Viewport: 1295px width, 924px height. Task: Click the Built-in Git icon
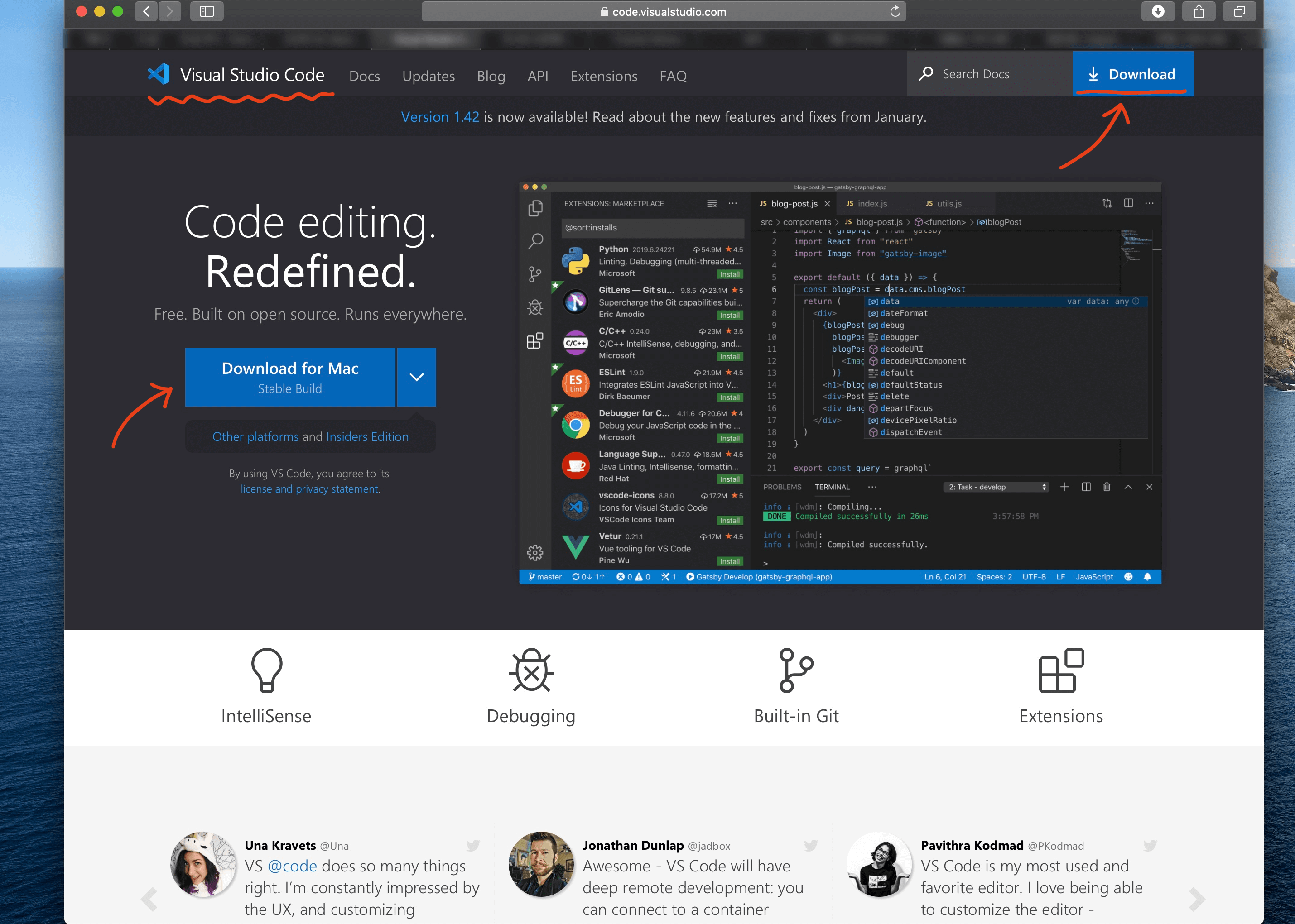point(796,670)
